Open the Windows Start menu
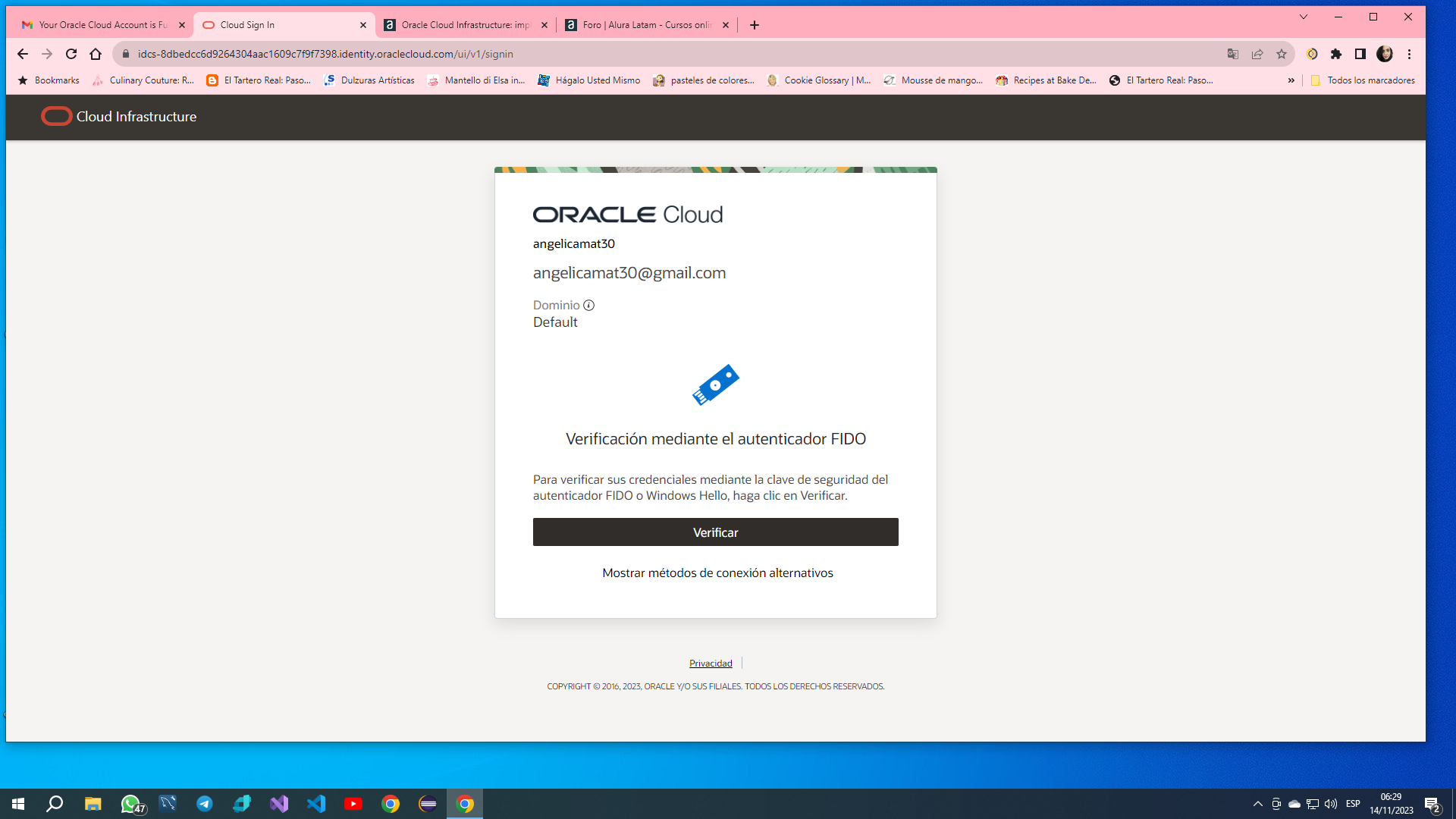The image size is (1456, 819). (18, 804)
